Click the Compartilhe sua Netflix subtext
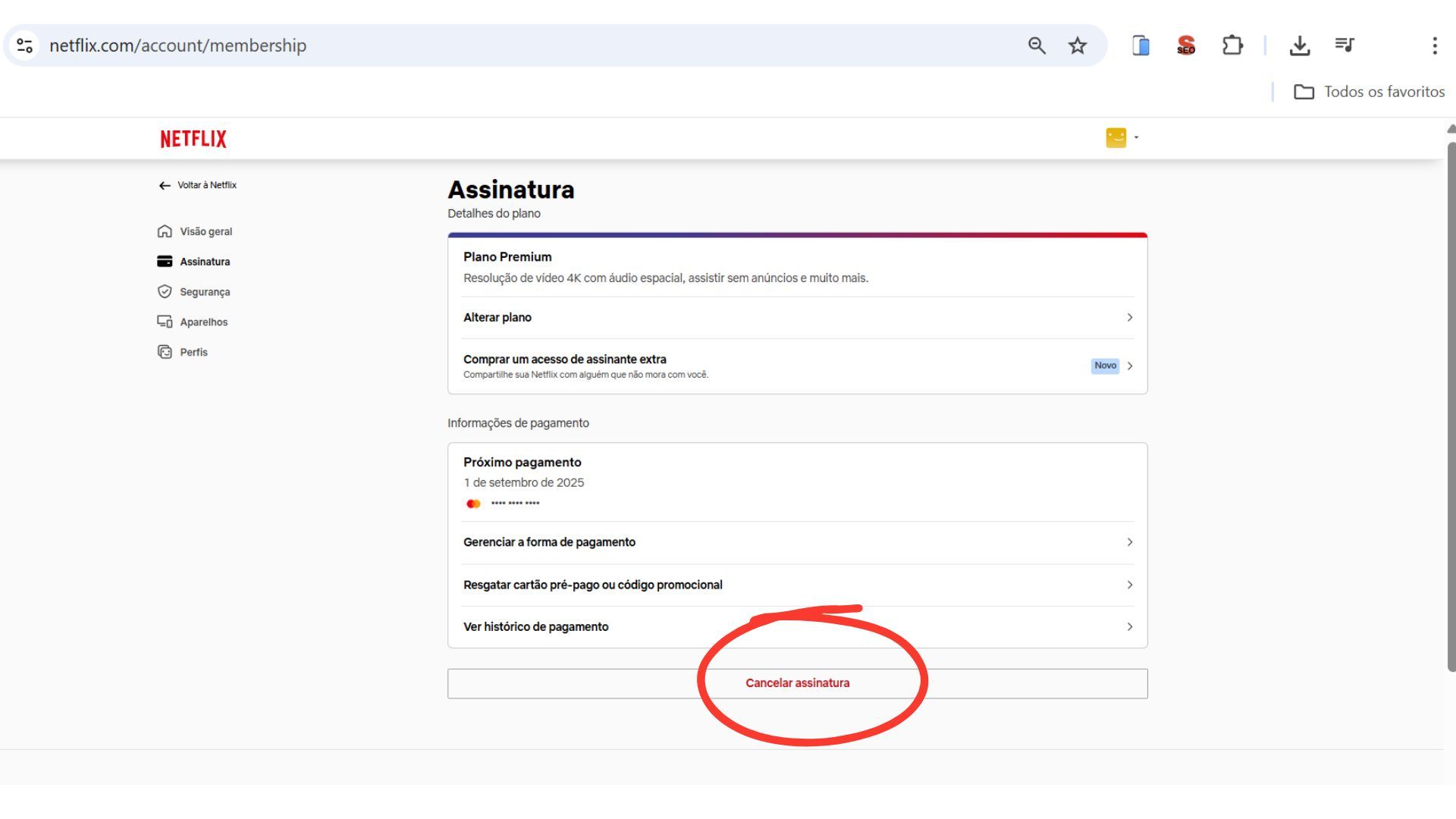Screen dimensions: 1456x819 (585, 375)
